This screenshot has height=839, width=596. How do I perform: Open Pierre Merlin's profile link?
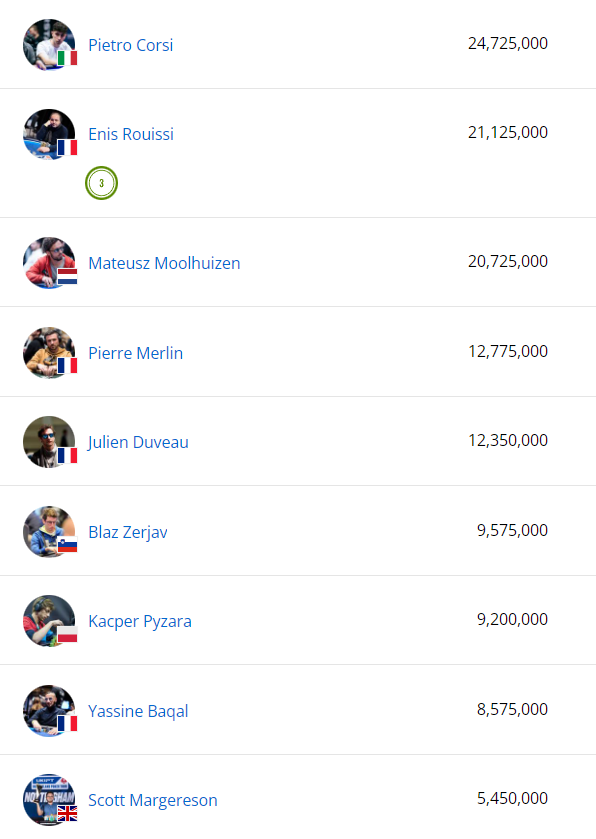click(x=135, y=353)
